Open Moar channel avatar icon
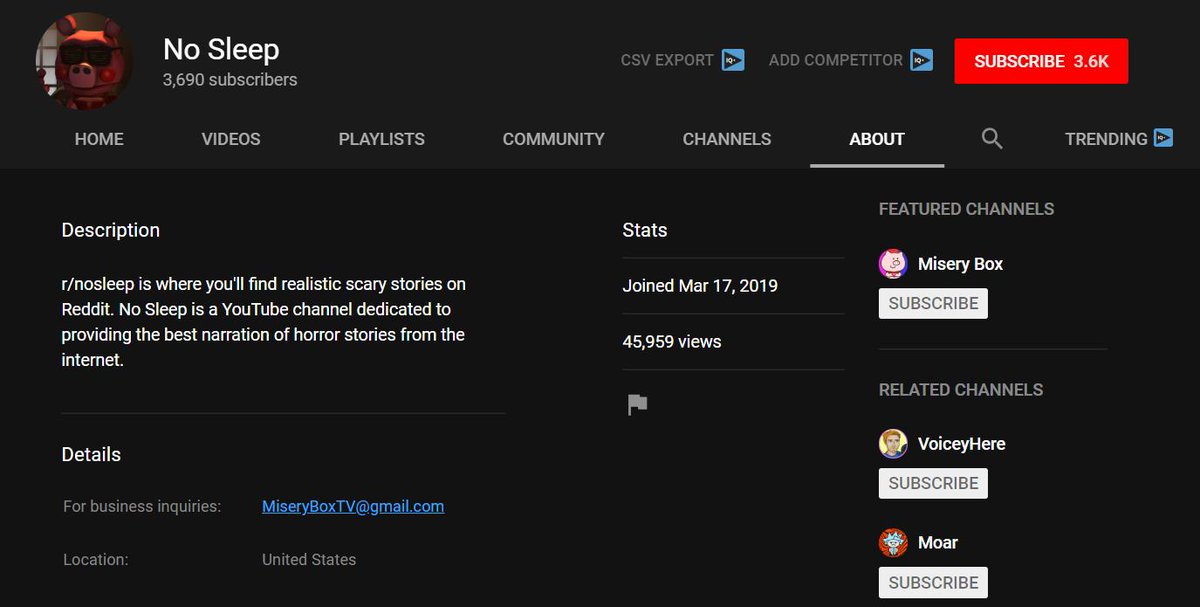Viewport: 1200px width, 607px height. (893, 543)
